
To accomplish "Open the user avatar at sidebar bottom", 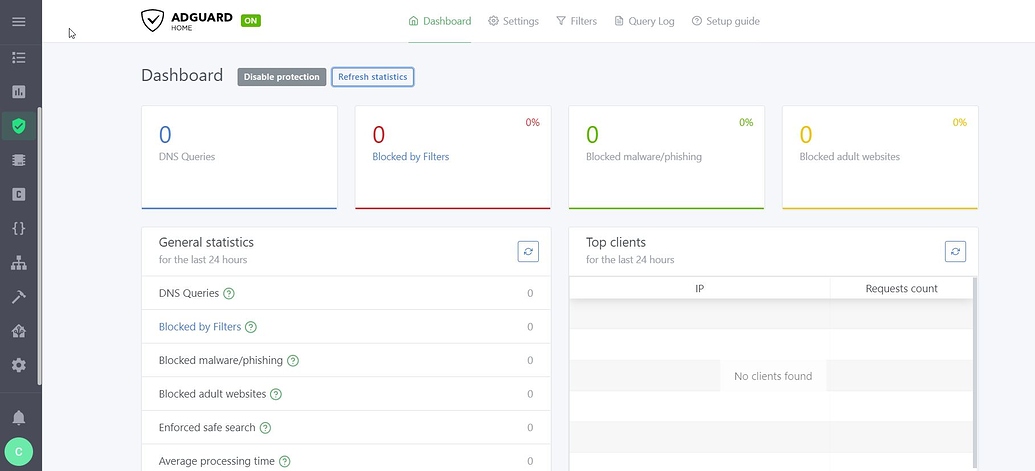I will coord(19,452).
